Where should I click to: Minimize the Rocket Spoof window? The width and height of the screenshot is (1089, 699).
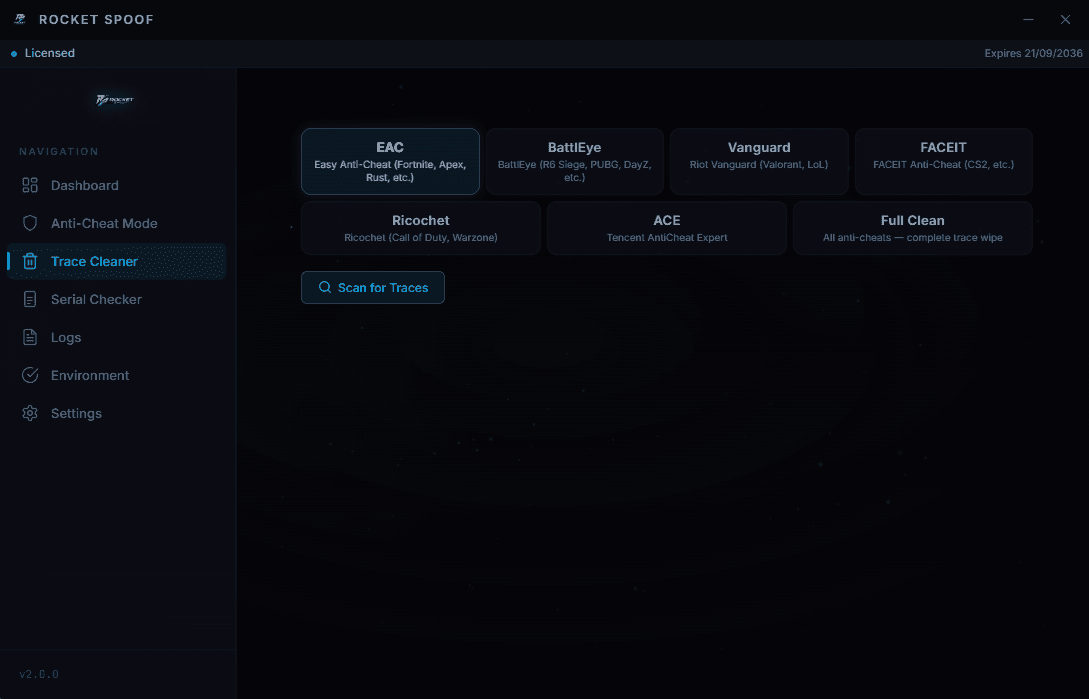point(1028,19)
